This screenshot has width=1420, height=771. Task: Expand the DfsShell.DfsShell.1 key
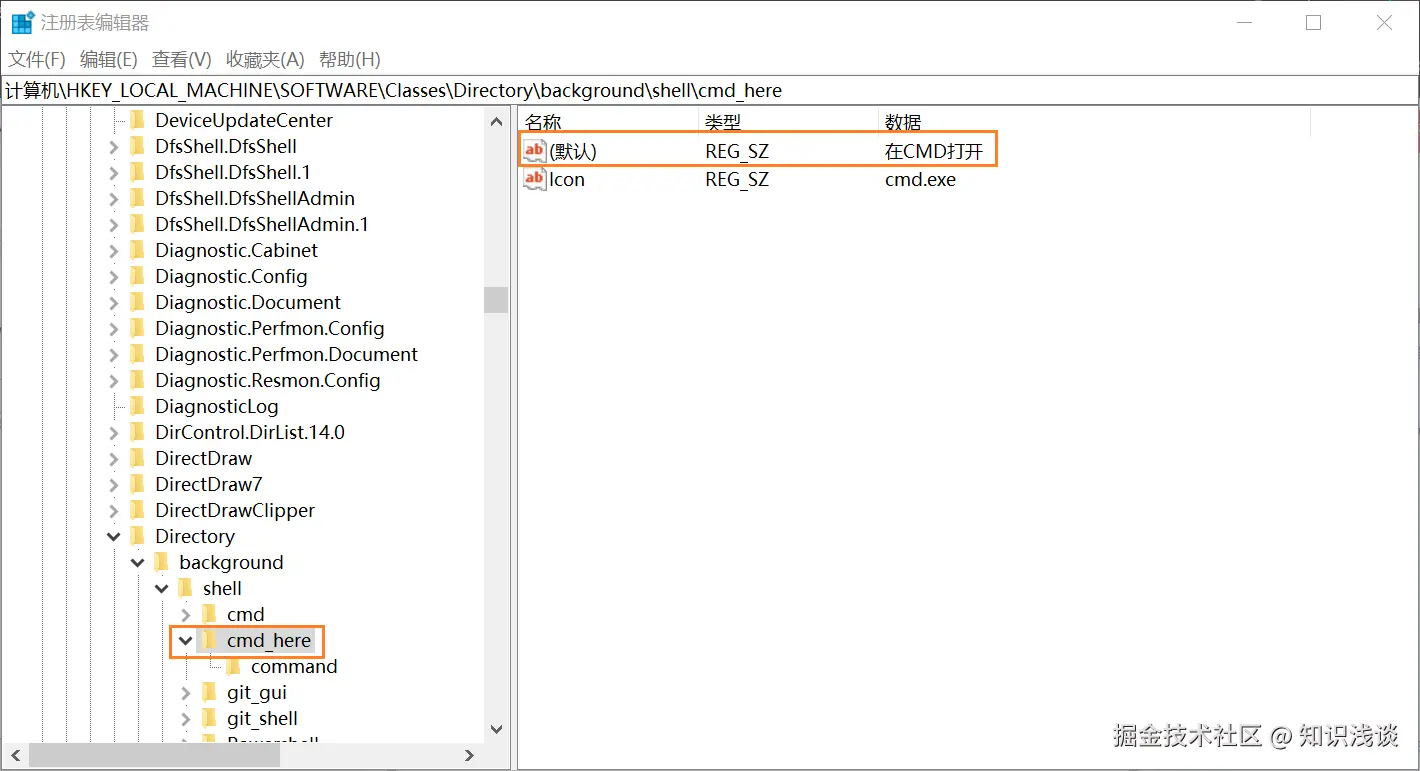(x=113, y=173)
